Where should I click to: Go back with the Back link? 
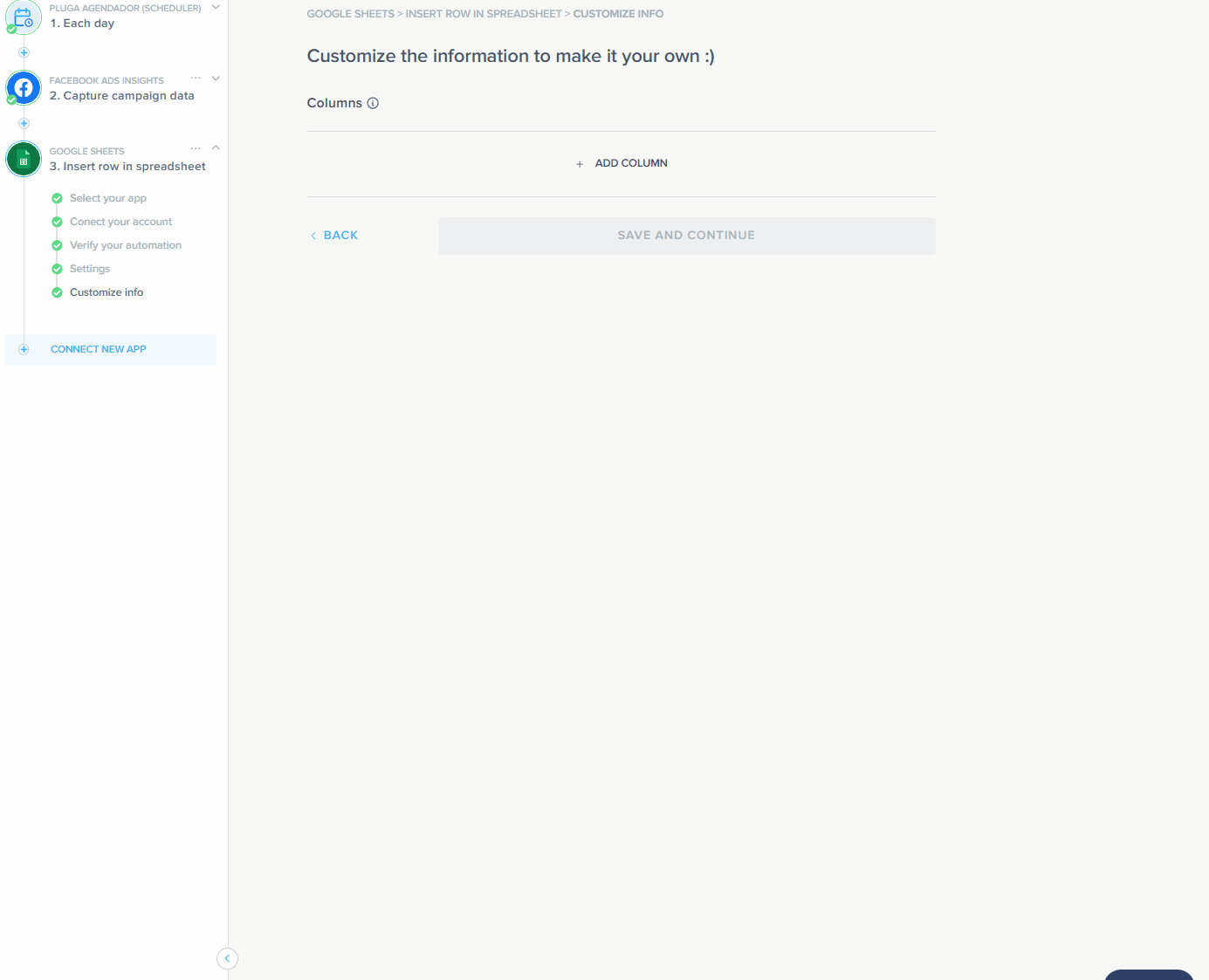point(334,236)
